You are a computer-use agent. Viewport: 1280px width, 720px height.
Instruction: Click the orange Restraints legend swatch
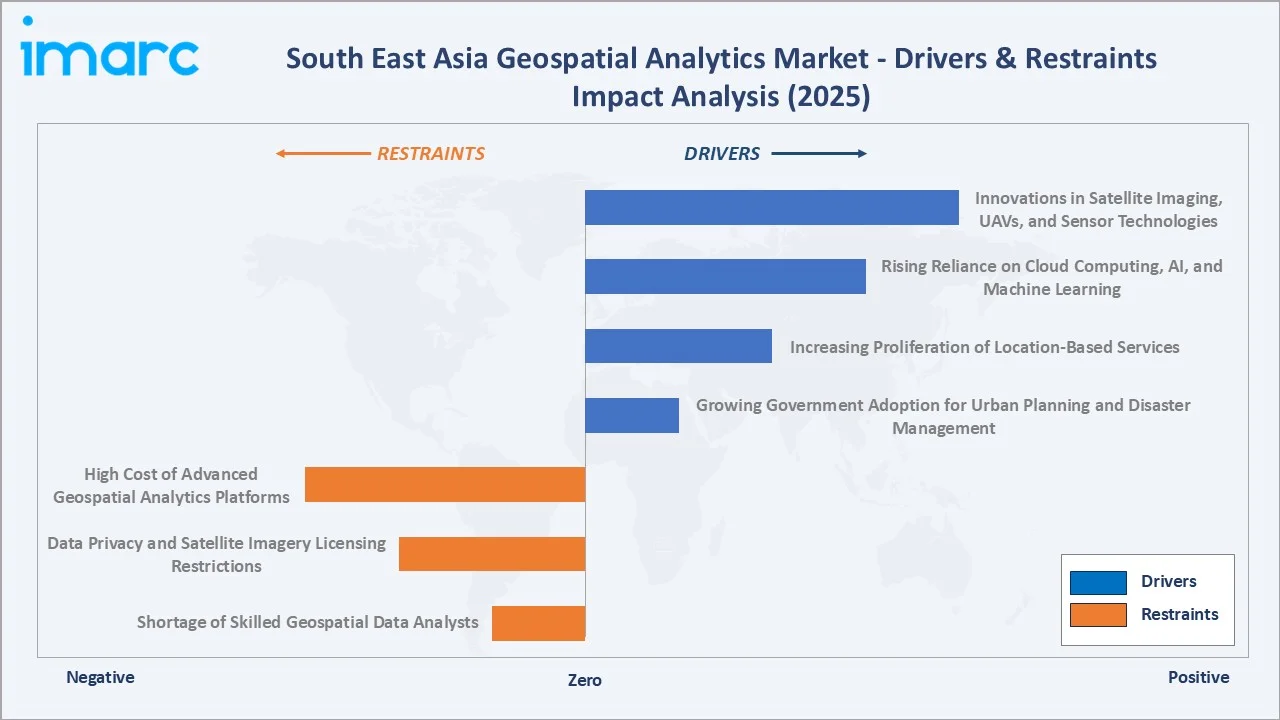pyautogui.click(x=1098, y=615)
